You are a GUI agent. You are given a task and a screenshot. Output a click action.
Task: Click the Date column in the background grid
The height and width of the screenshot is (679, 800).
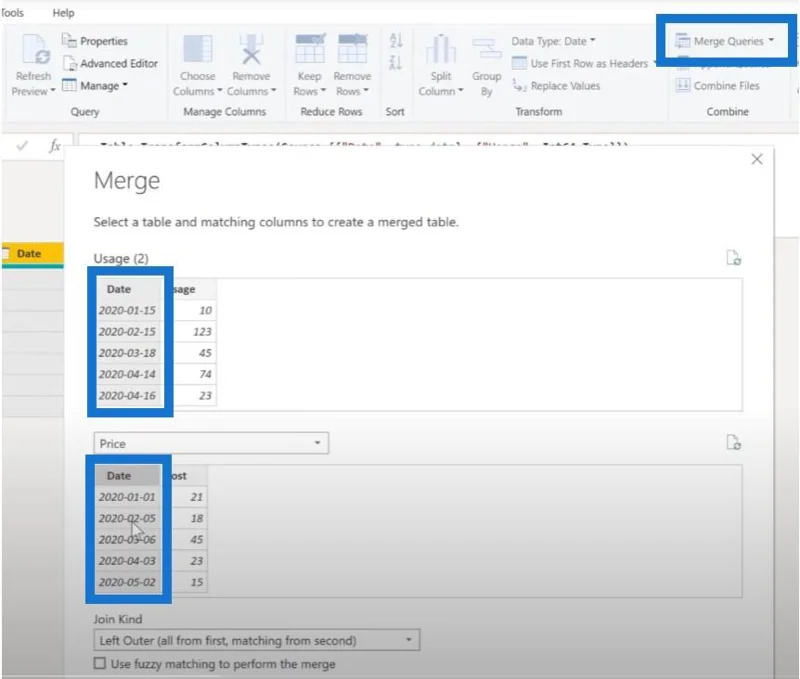33,254
